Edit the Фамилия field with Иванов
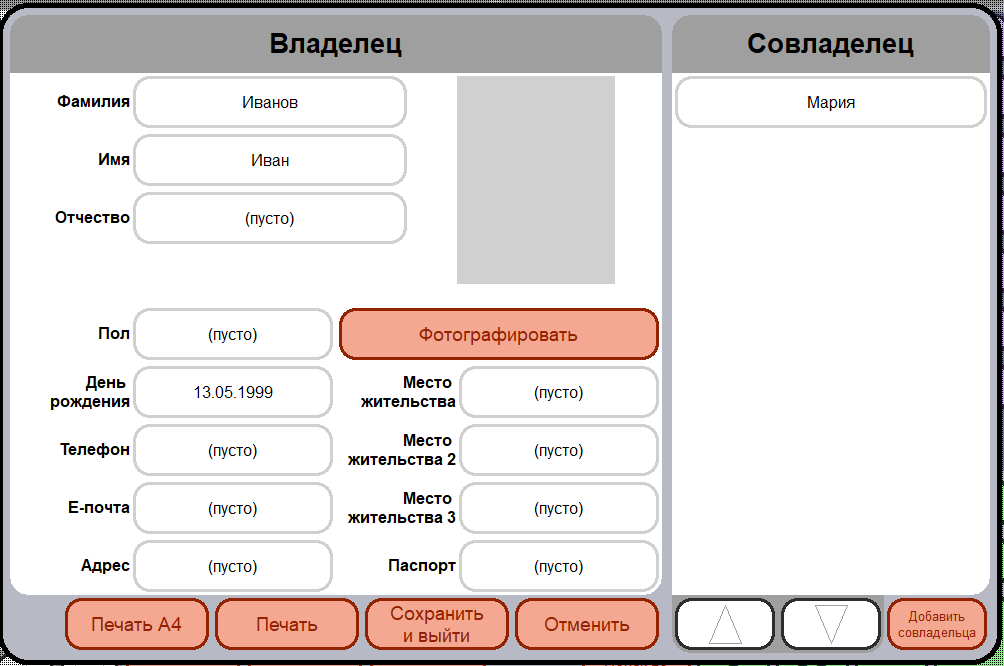Image resolution: width=1004 pixels, height=666 pixels. coord(270,102)
